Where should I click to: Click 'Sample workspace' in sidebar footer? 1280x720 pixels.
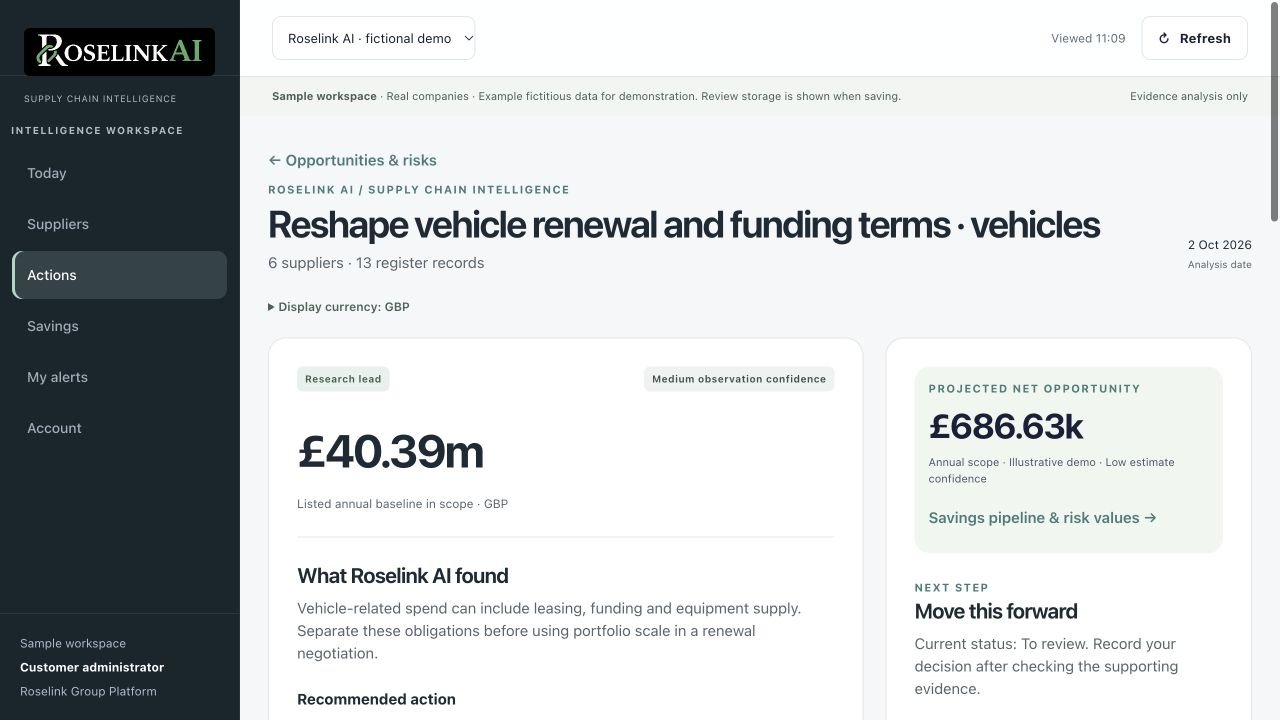point(73,643)
